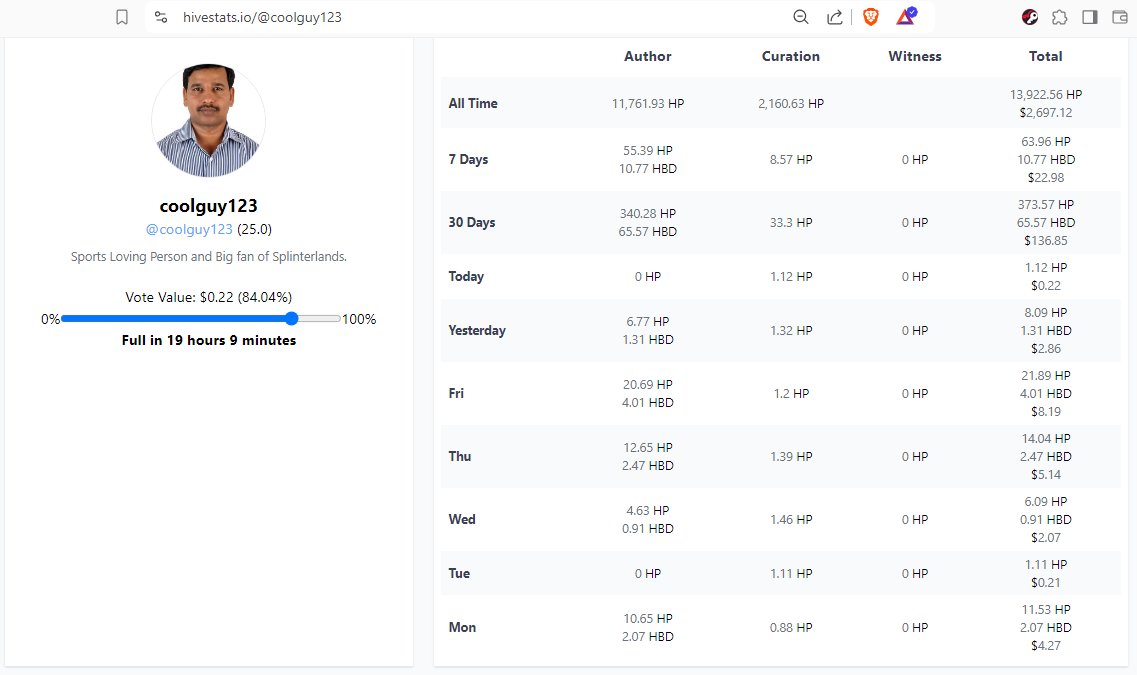The image size is (1137, 675).
Task: Click Full in 19 hours 9 minutes
Action: tap(209, 340)
